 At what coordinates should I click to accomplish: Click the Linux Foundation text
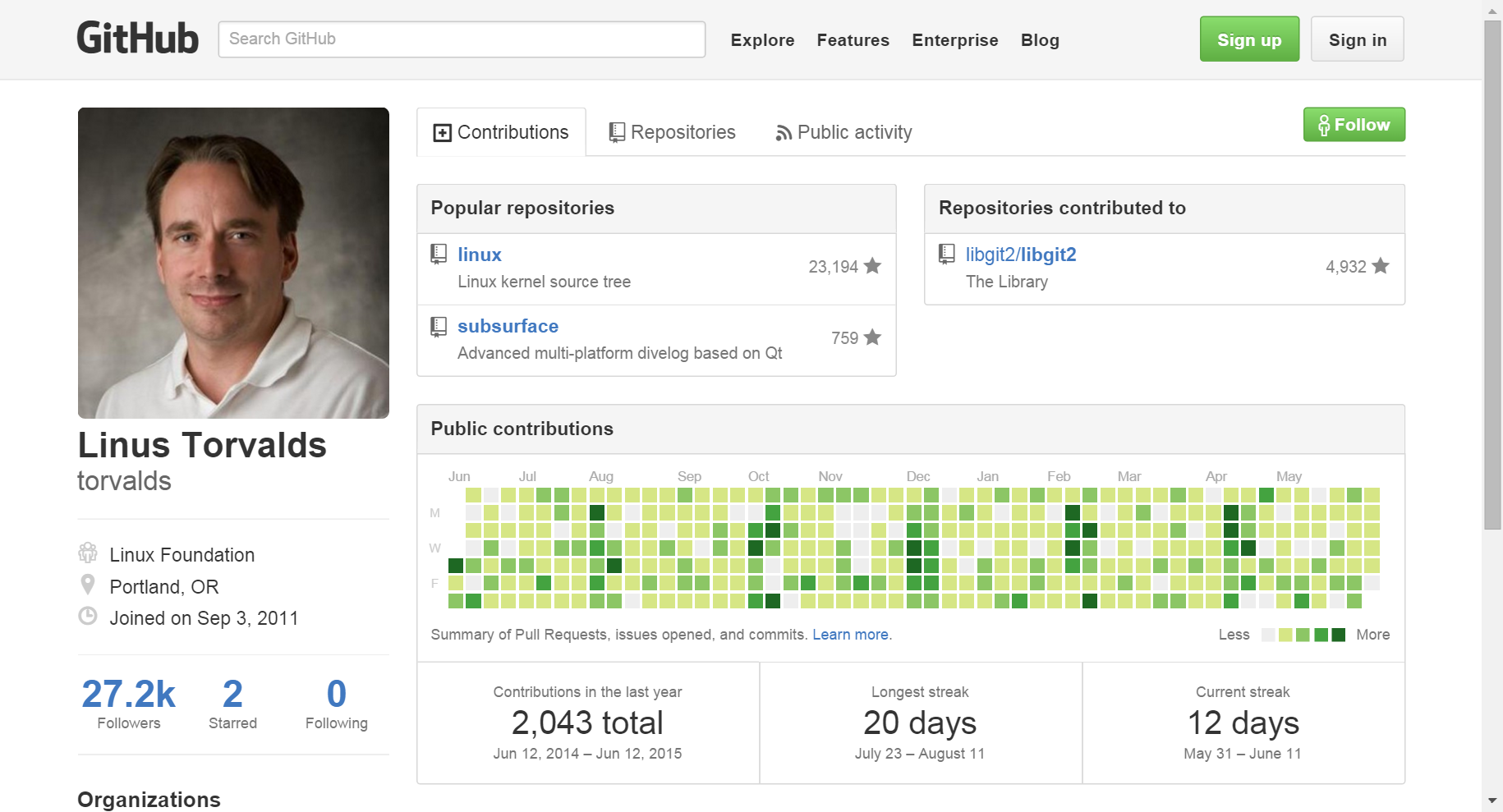click(x=182, y=555)
